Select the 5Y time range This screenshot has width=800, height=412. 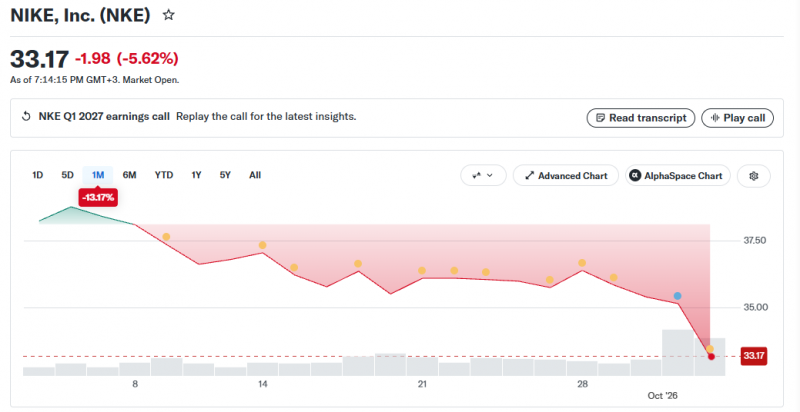click(225, 175)
